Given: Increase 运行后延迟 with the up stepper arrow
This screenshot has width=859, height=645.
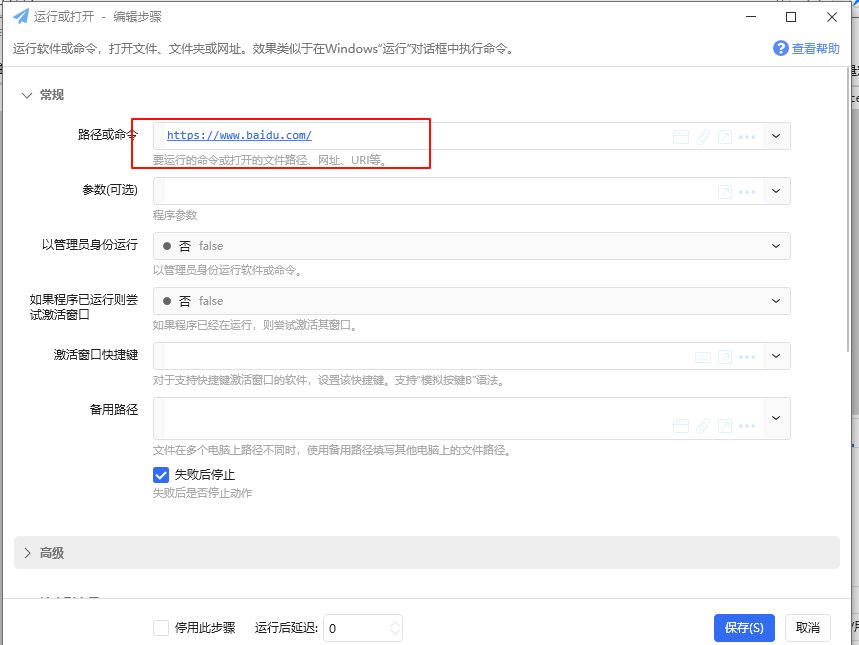Looking at the screenshot, I should point(395,624).
